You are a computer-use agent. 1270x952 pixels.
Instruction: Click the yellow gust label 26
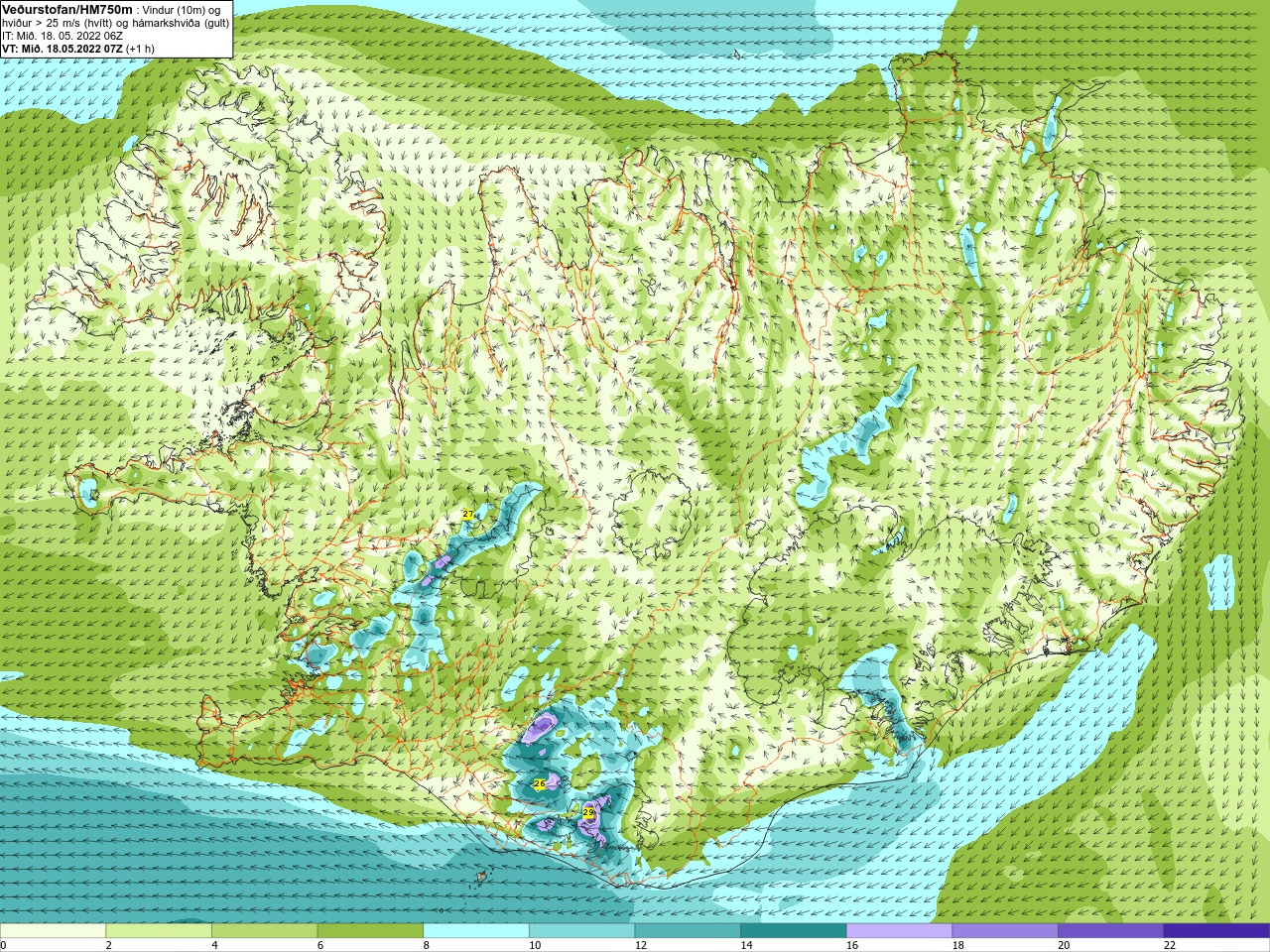pos(539,783)
